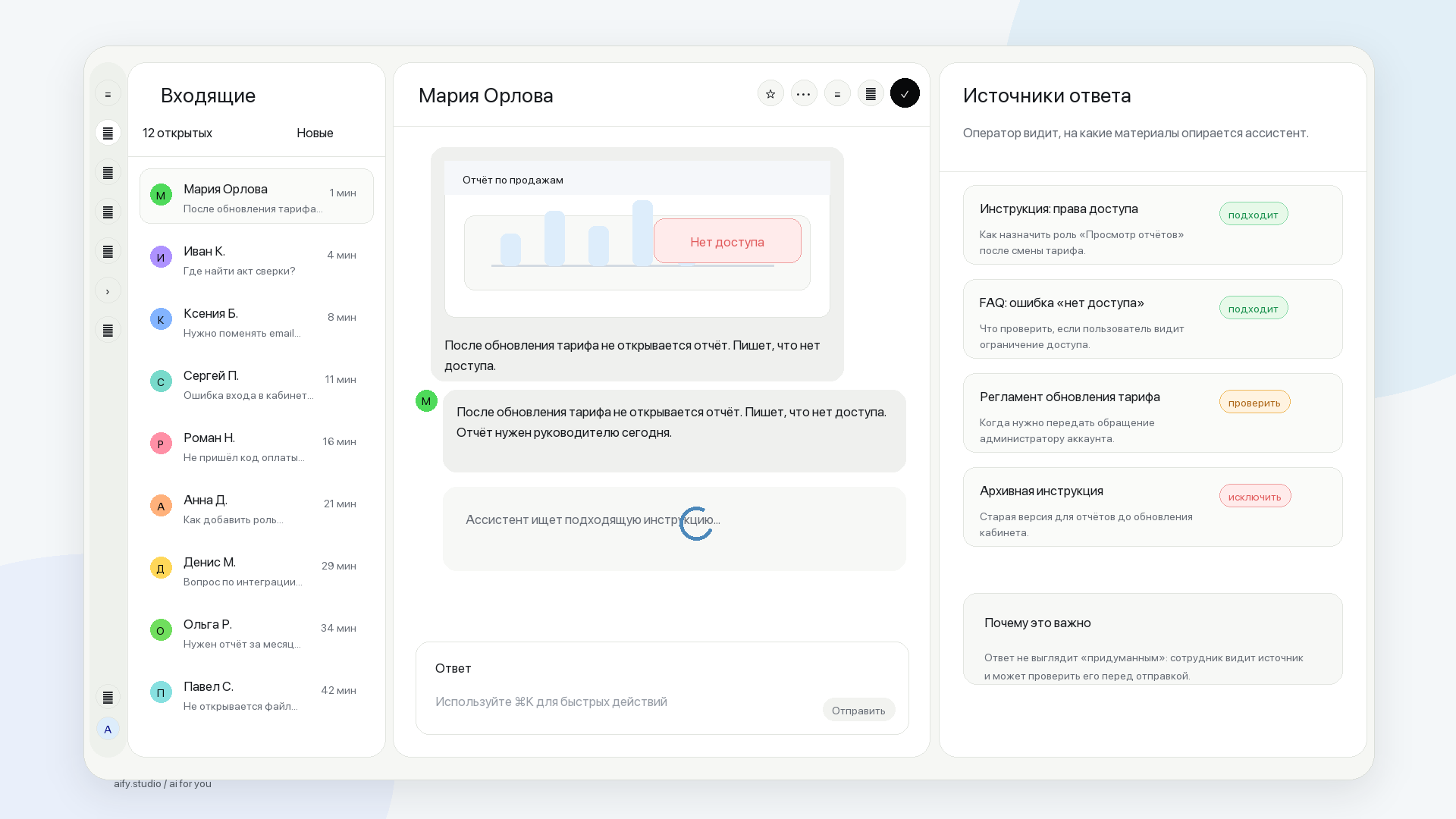Click the equals icon in chat header
Screen dimensions: 1456x819
point(837,94)
